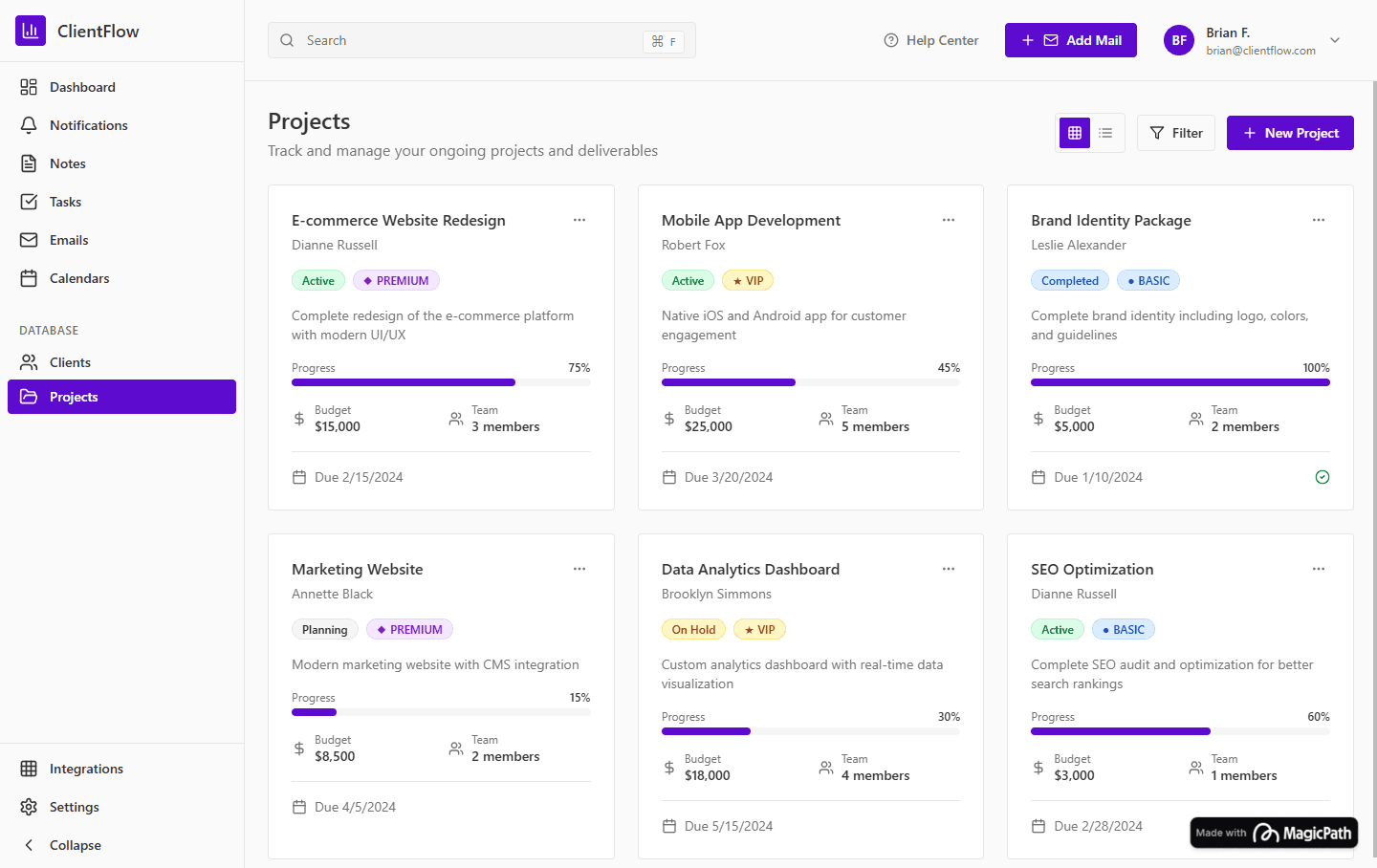Screen dimensions: 1377x868
Task: Open the Emails menu item
Action: pyautogui.click(x=69, y=240)
